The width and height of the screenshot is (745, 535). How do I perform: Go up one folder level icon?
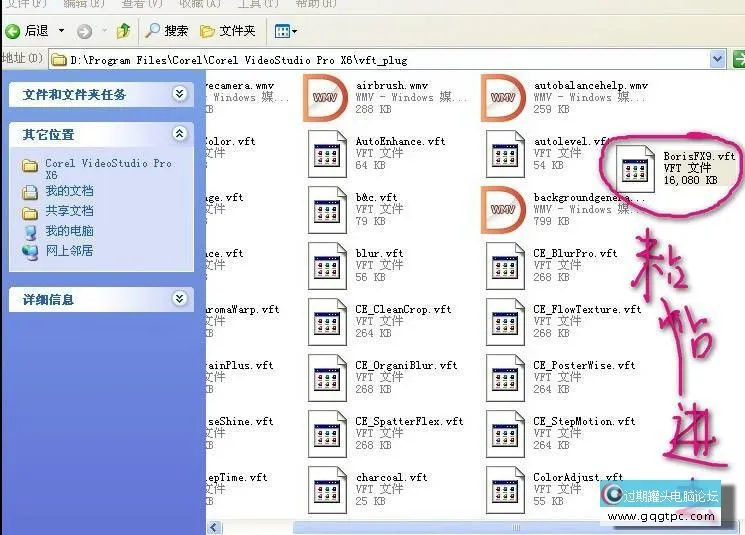click(x=123, y=31)
